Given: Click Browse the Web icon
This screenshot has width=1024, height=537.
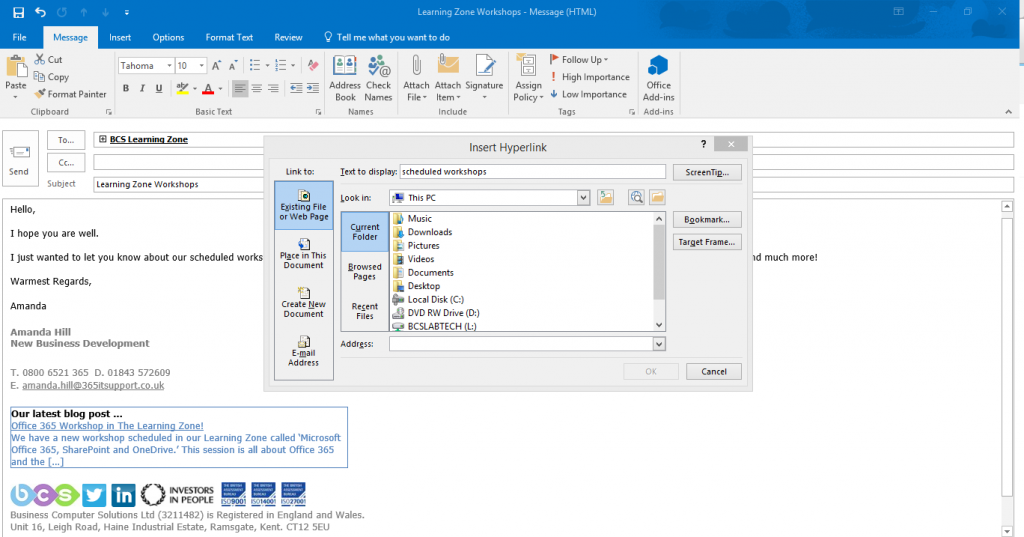Looking at the screenshot, I should (636, 197).
